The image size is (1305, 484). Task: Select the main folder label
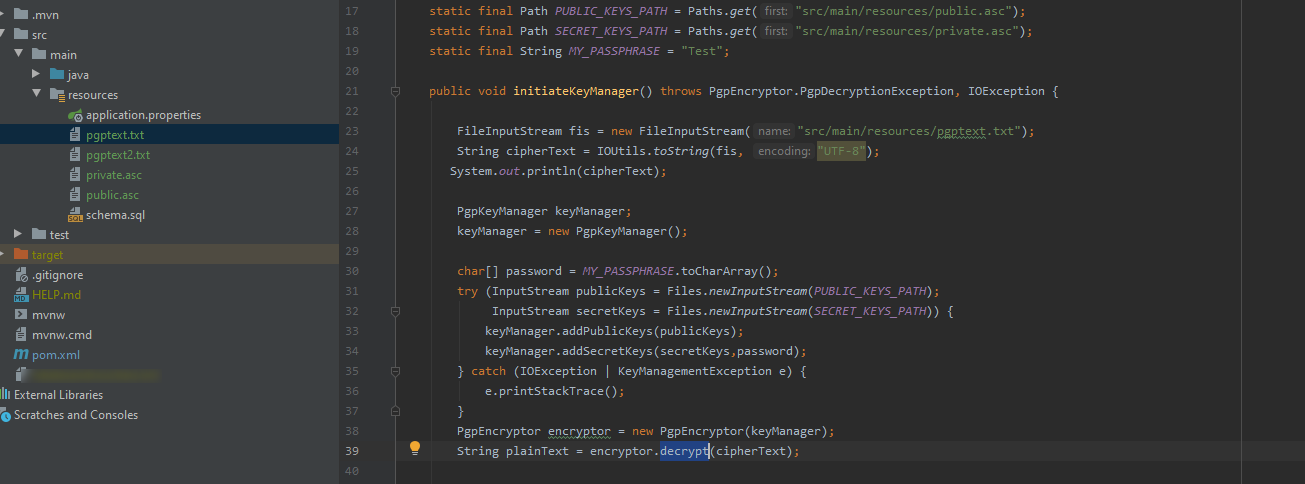63,55
